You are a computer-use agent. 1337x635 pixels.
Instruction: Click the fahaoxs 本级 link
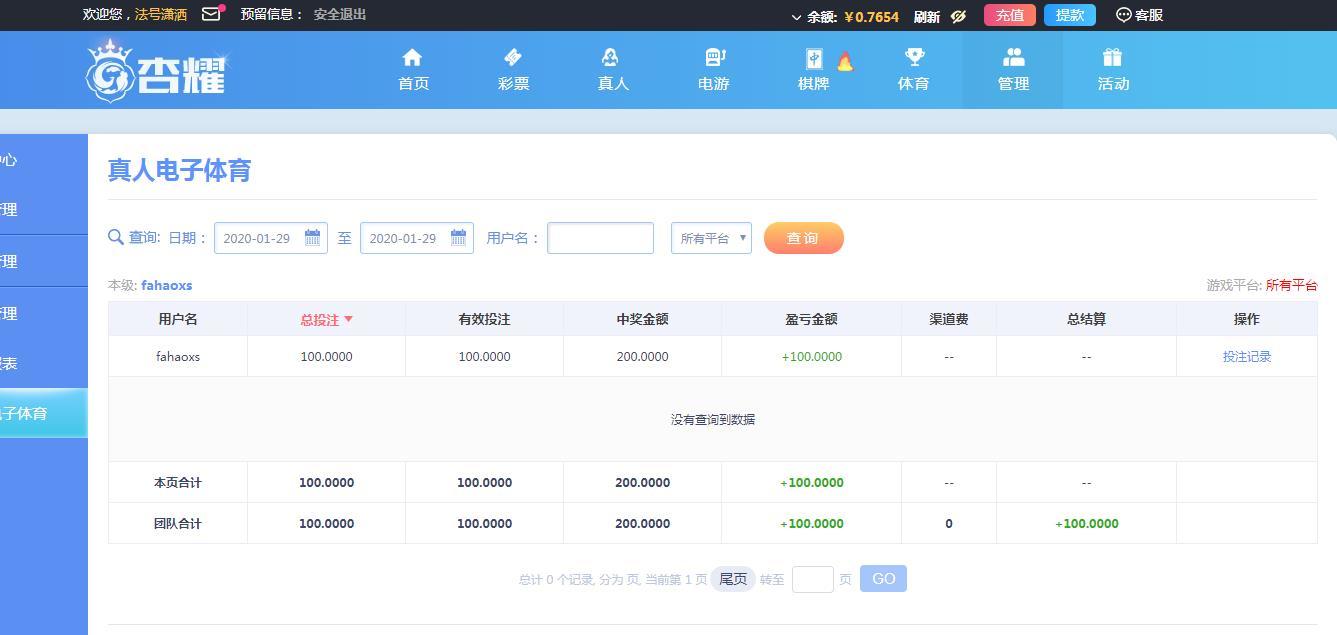pos(166,285)
